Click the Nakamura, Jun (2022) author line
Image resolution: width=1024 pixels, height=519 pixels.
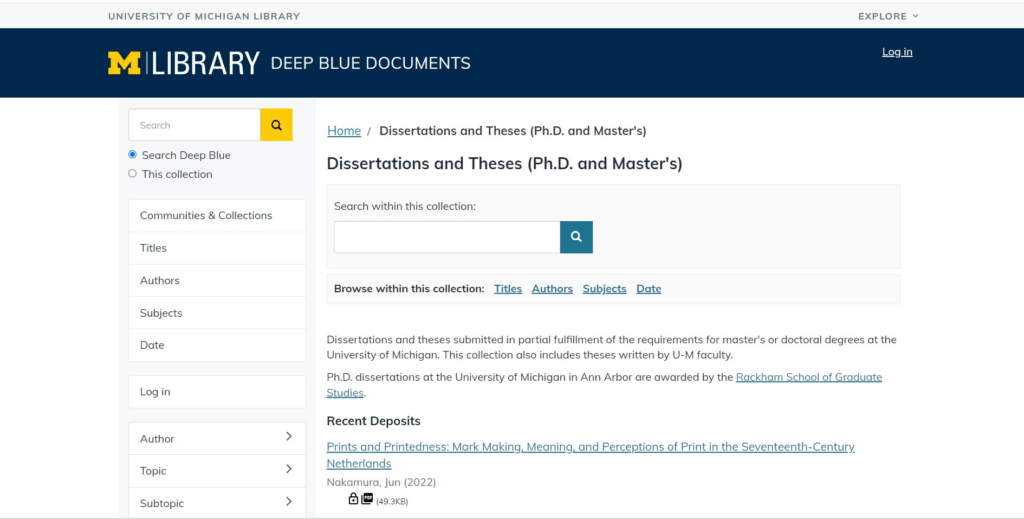(x=381, y=482)
